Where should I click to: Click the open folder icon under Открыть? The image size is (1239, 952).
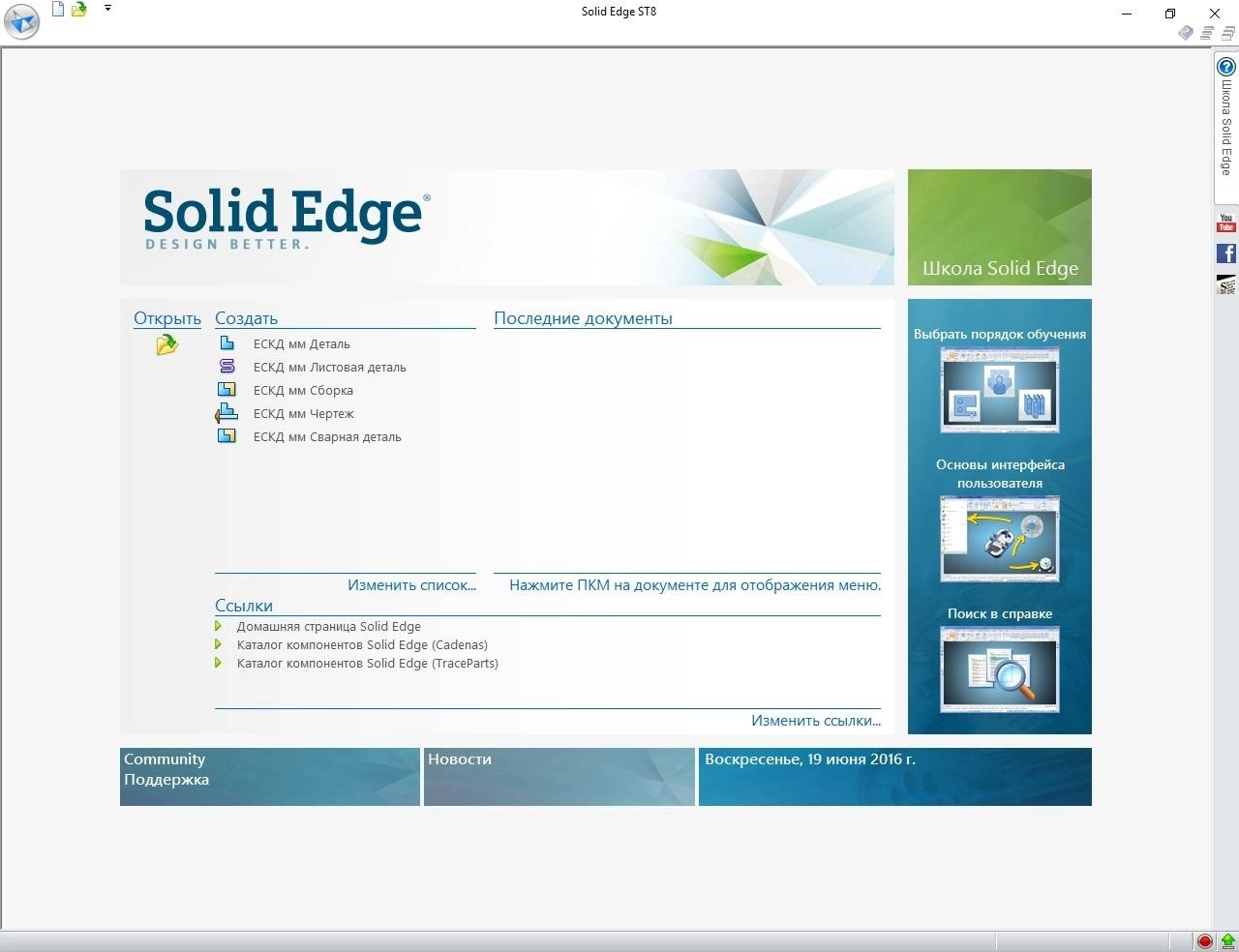tap(167, 344)
